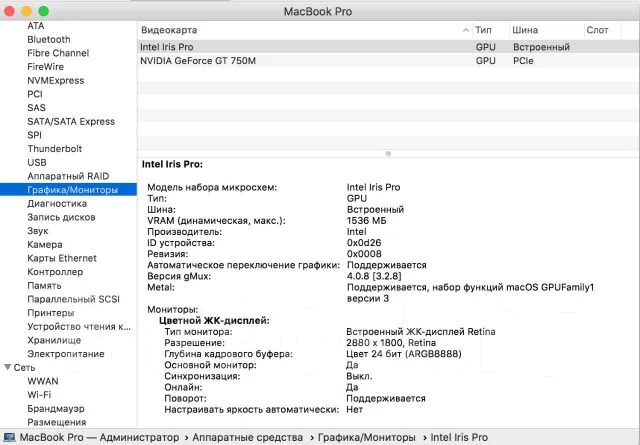Viewport: 640px width, 445px height.
Task: Select the highlighted Графика/Мониторы item
Action: click(68, 190)
